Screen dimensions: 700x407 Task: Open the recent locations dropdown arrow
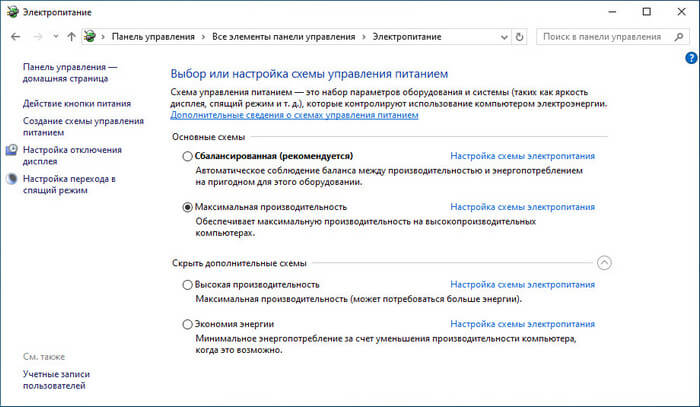(55, 37)
